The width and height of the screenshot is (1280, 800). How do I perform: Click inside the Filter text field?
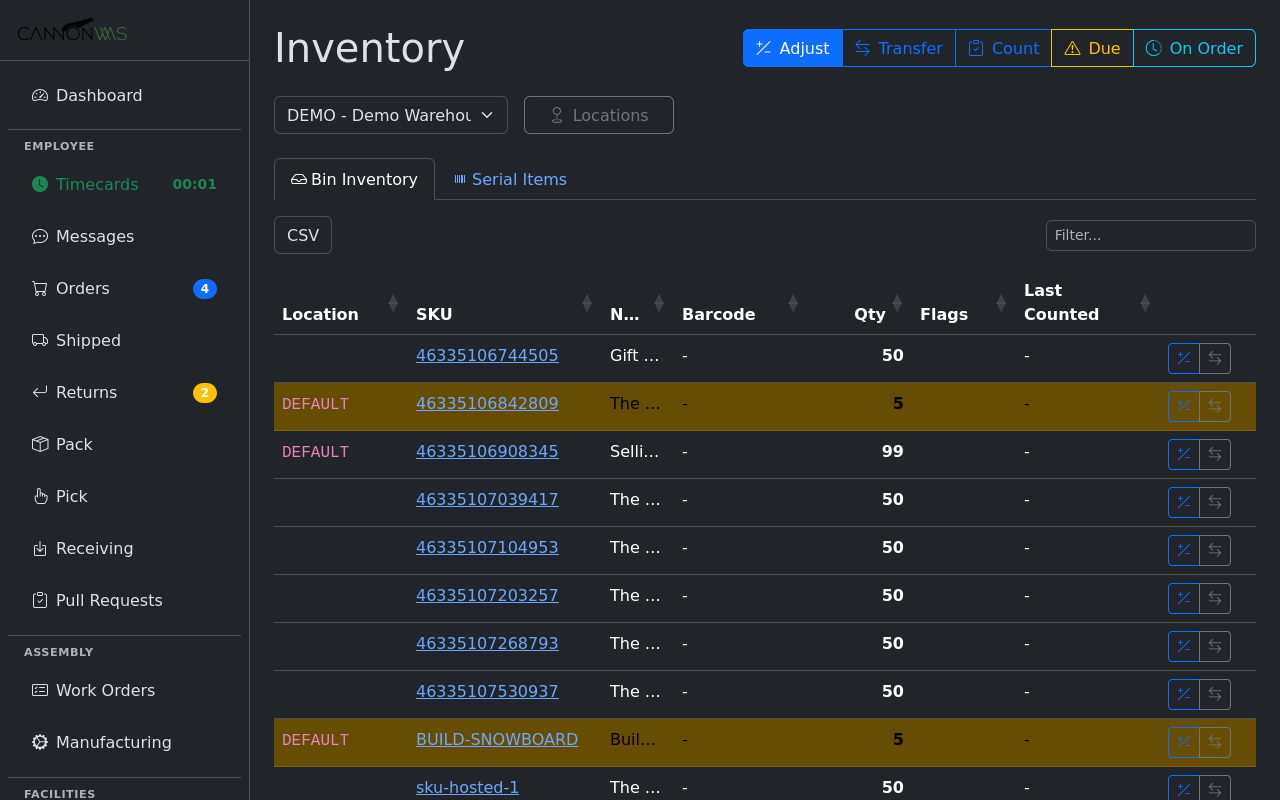pyautogui.click(x=1150, y=235)
